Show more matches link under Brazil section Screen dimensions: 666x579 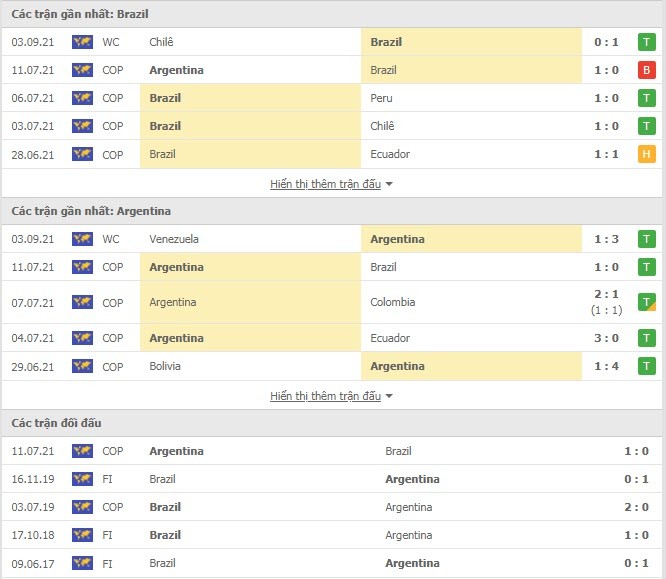[x=325, y=184]
